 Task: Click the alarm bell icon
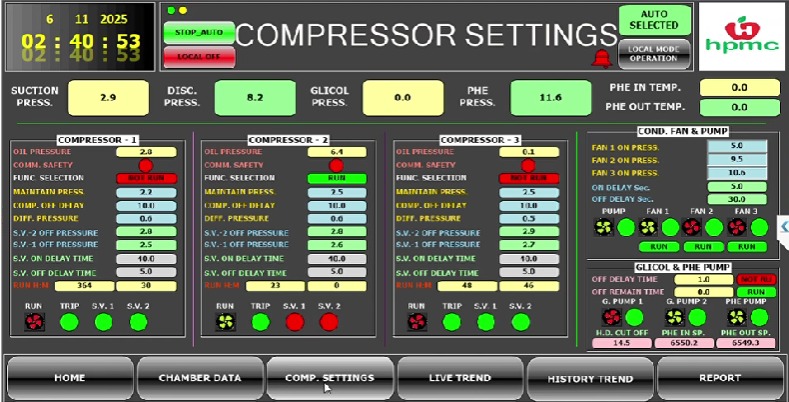pyautogui.click(x=601, y=59)
